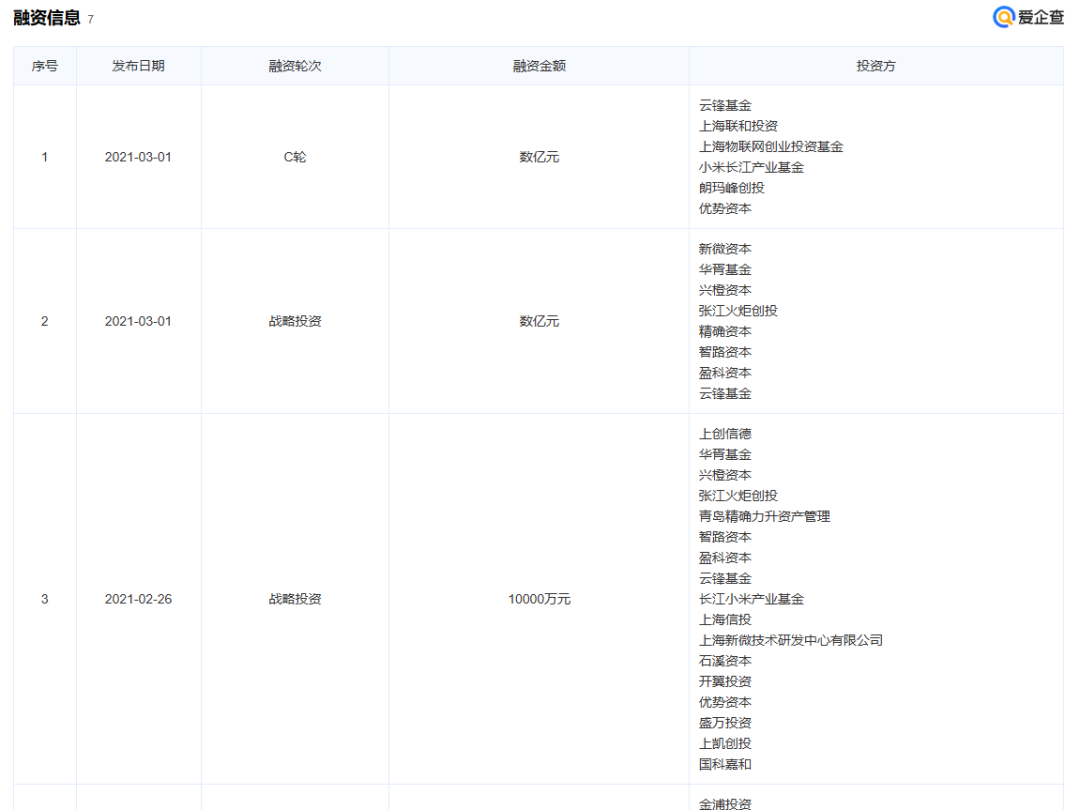
Task: Click the 融资信息 section heading
Action: click(47, 18)
